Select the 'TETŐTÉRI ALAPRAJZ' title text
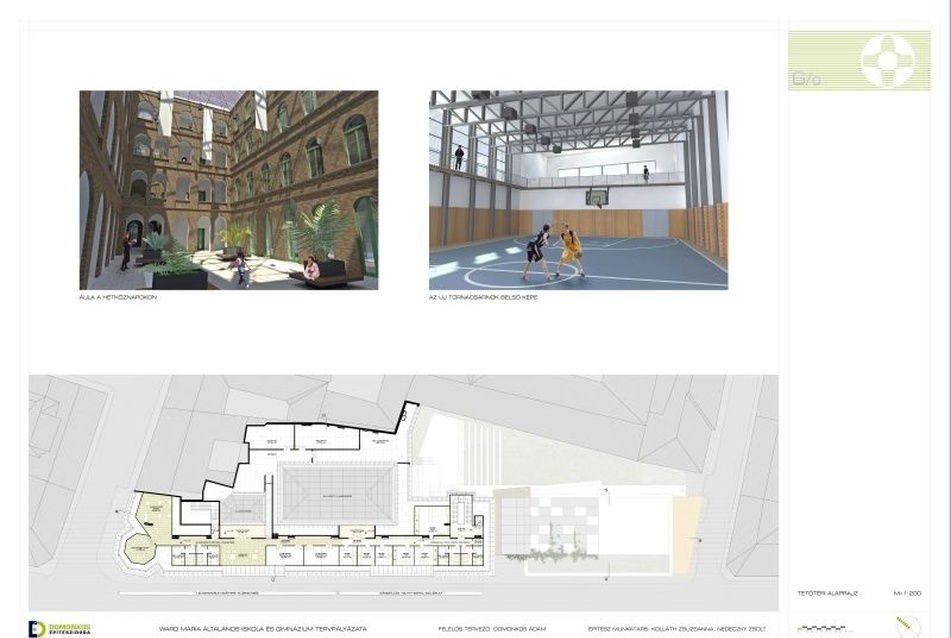951x638 pixels. pyautogui.click(x=827, y=593)
